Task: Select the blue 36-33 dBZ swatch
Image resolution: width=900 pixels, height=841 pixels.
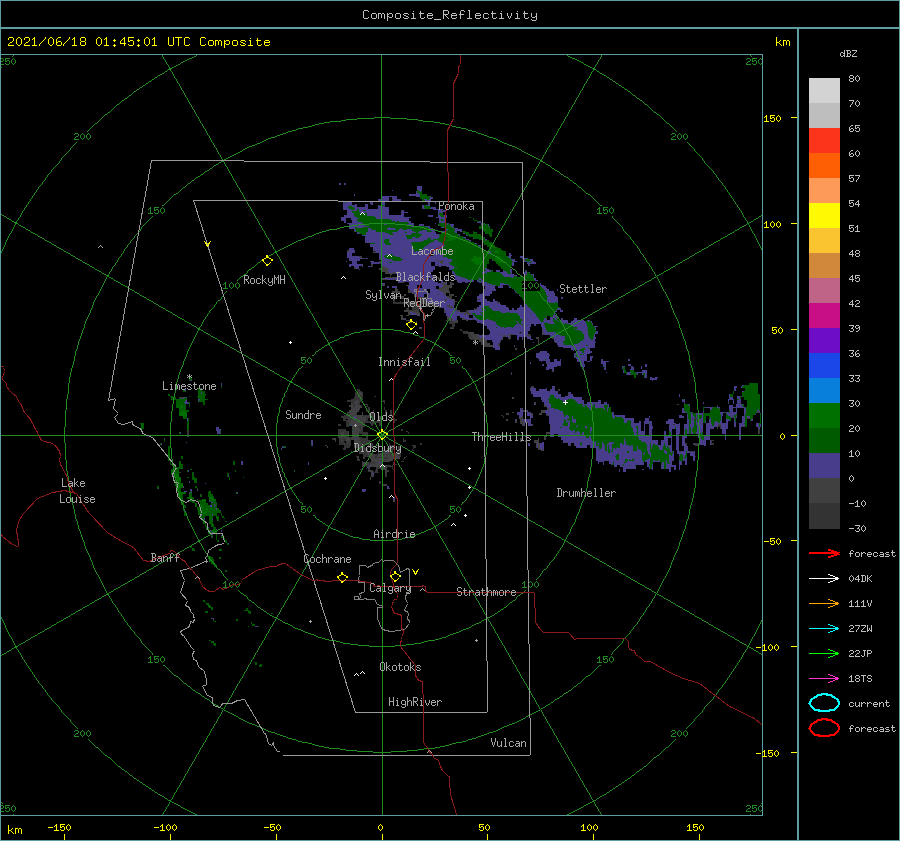Action: tap(824, 365)
